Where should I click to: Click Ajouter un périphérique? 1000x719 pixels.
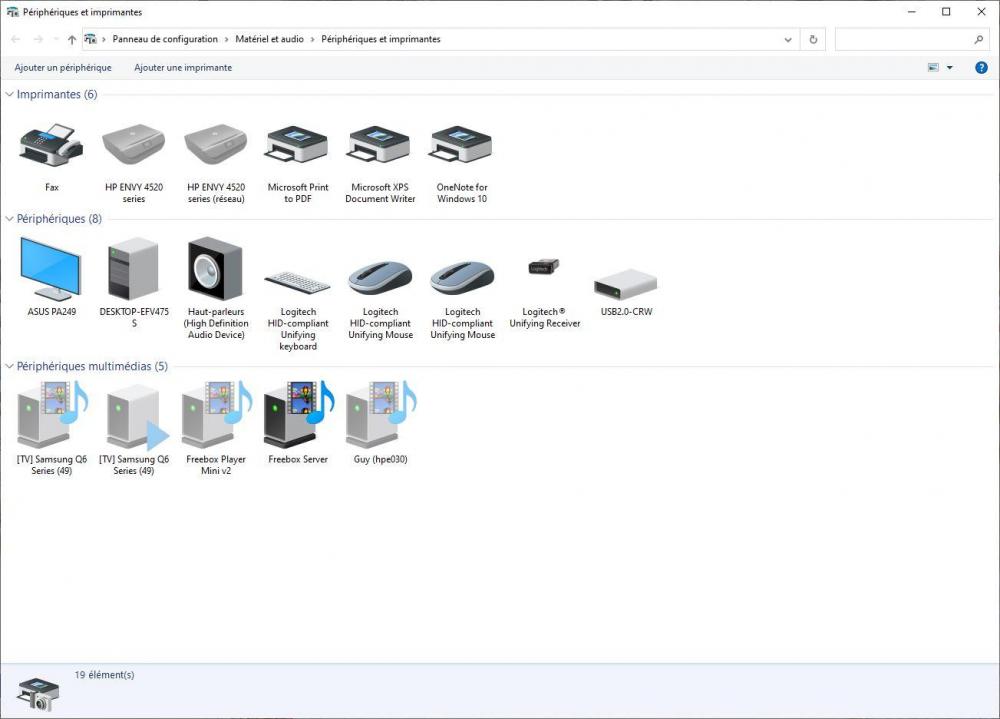coord(63,68)
